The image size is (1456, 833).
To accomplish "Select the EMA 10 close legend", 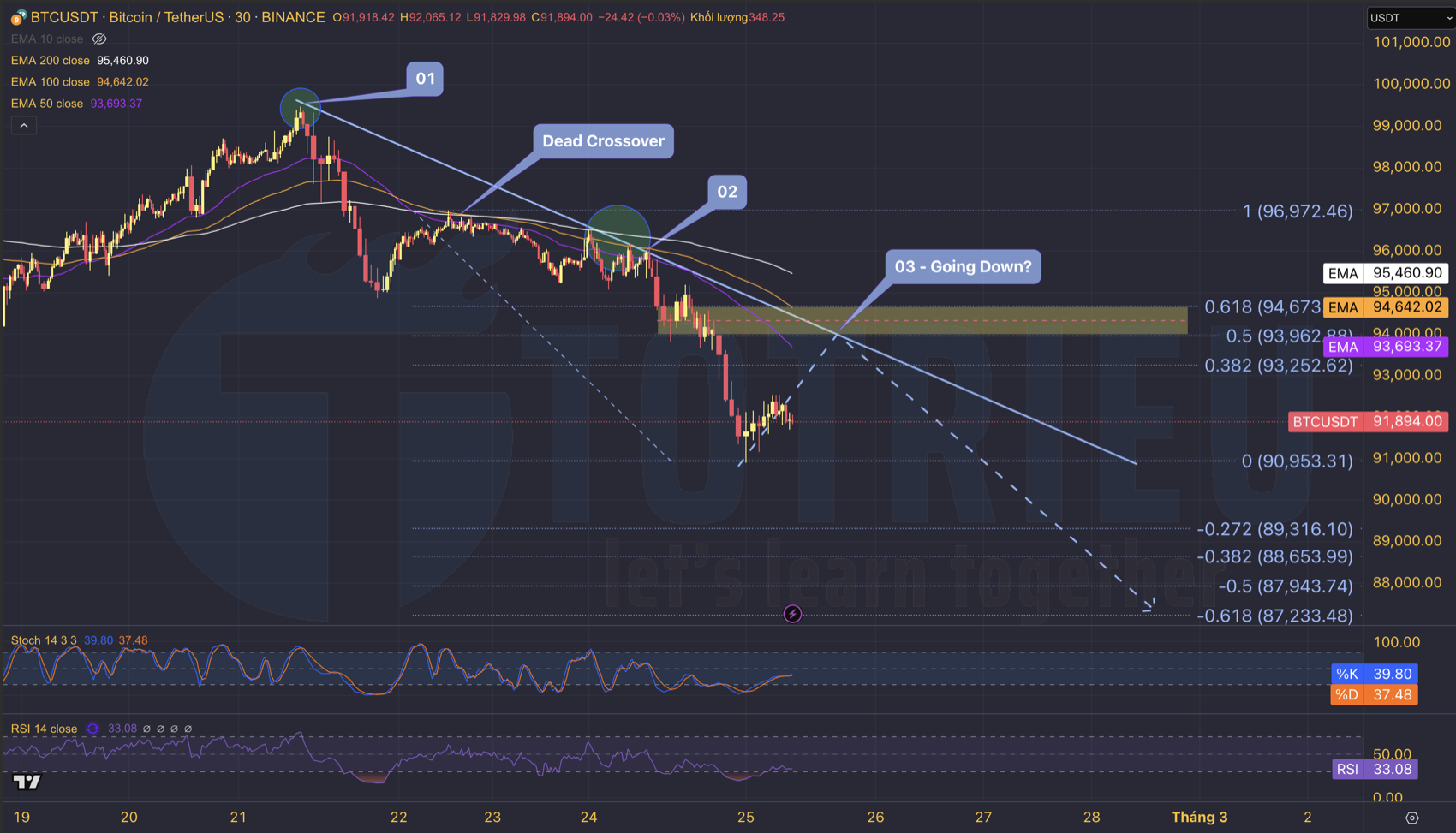I will coord(47,39).
